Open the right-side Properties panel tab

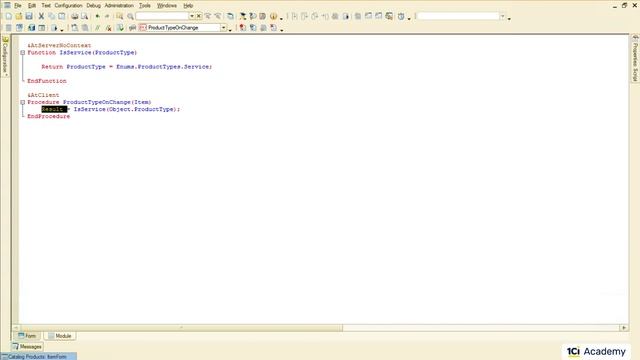[x=635, y=58]
